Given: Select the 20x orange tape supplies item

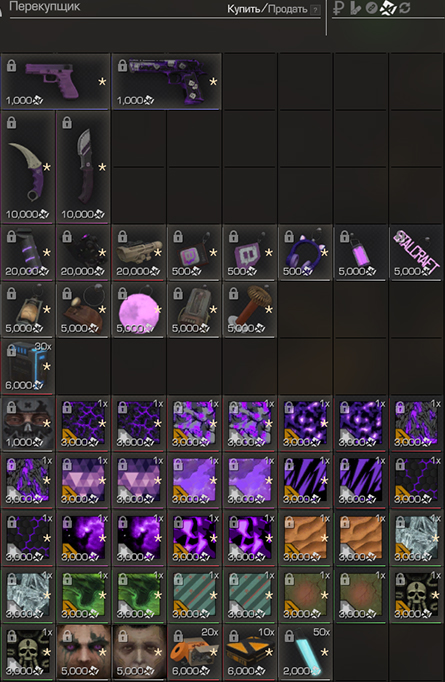Looking at the screenshot, I should click(x=194, y=652).
